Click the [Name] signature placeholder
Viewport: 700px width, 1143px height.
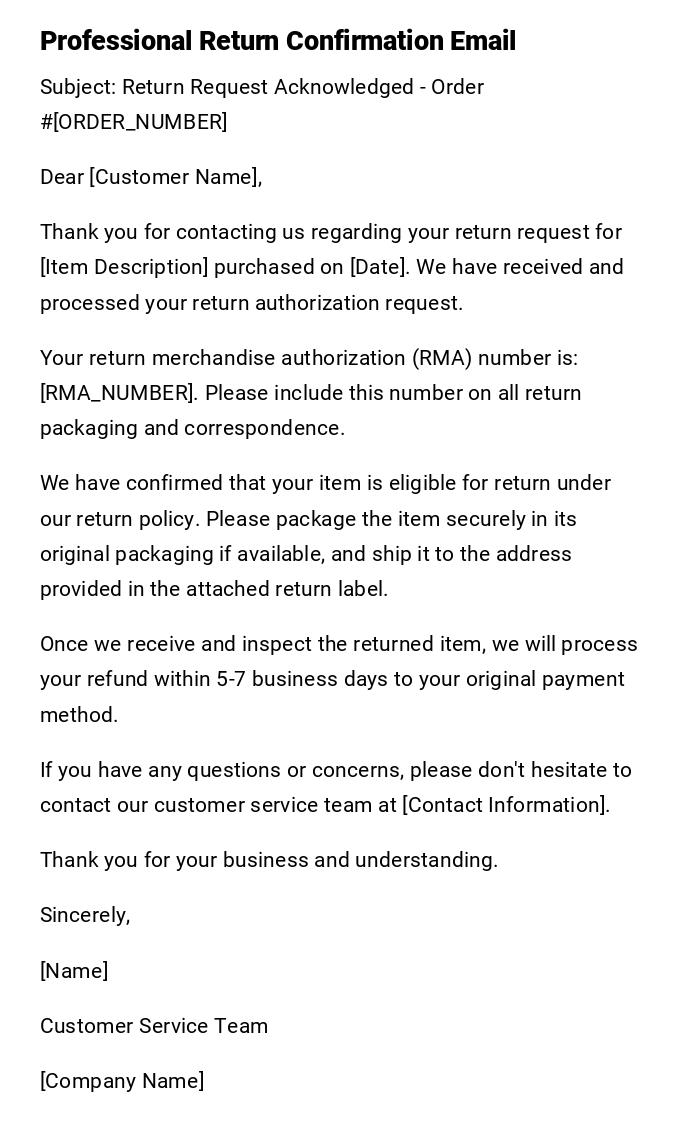pyautogui.click(x=74, y=971)
